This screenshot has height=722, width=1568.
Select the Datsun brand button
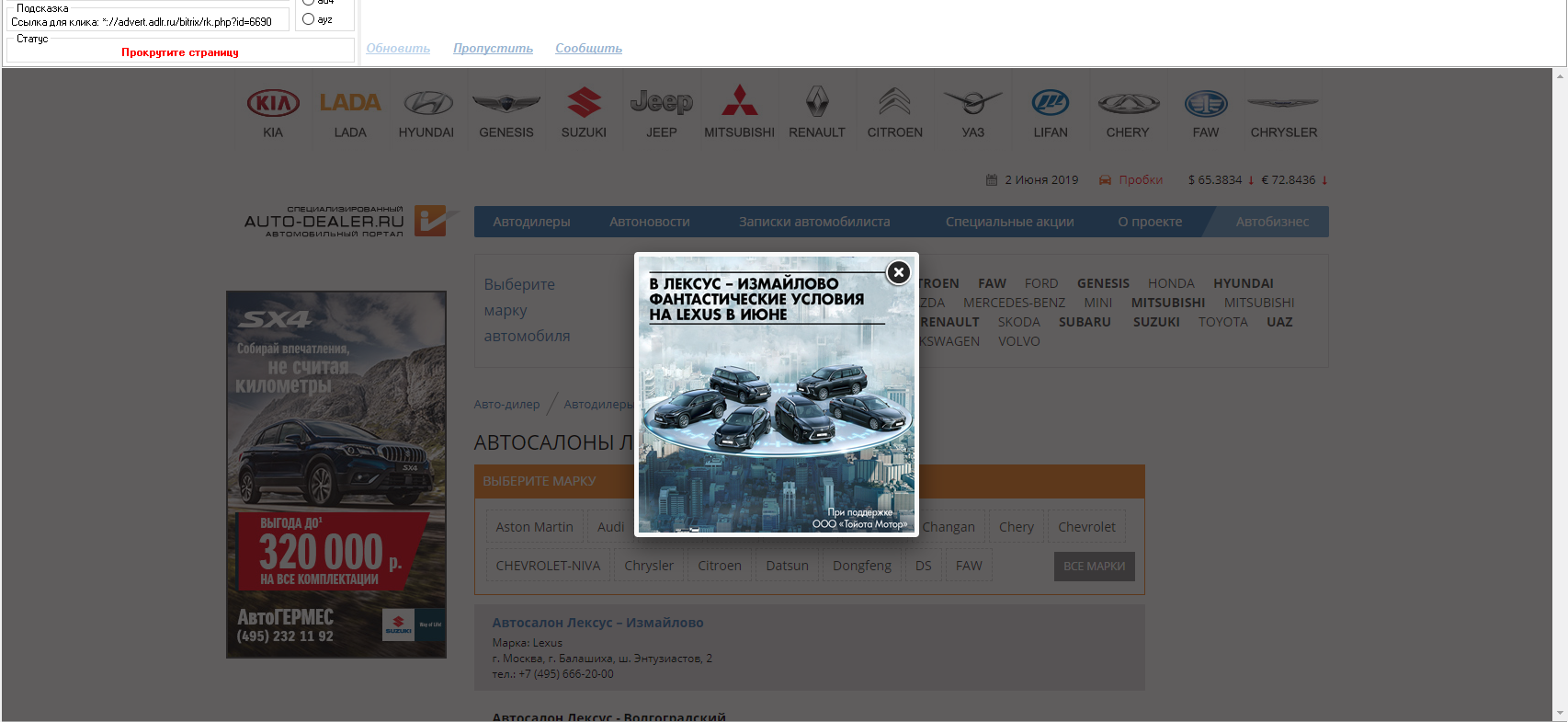[x=788, y=566]
